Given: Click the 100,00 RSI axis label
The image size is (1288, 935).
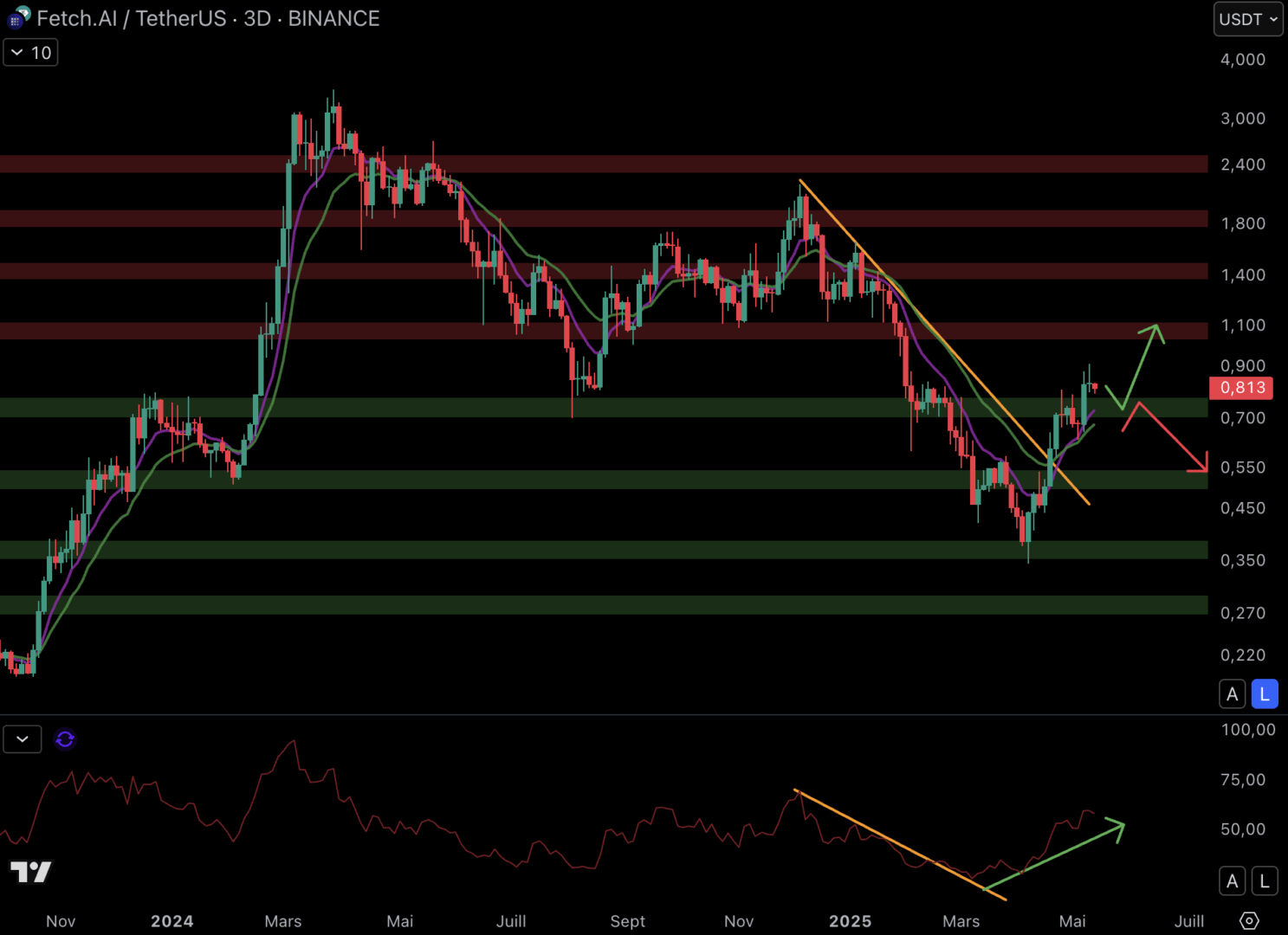Looking at the screenshot, I should pos(1248,730).
